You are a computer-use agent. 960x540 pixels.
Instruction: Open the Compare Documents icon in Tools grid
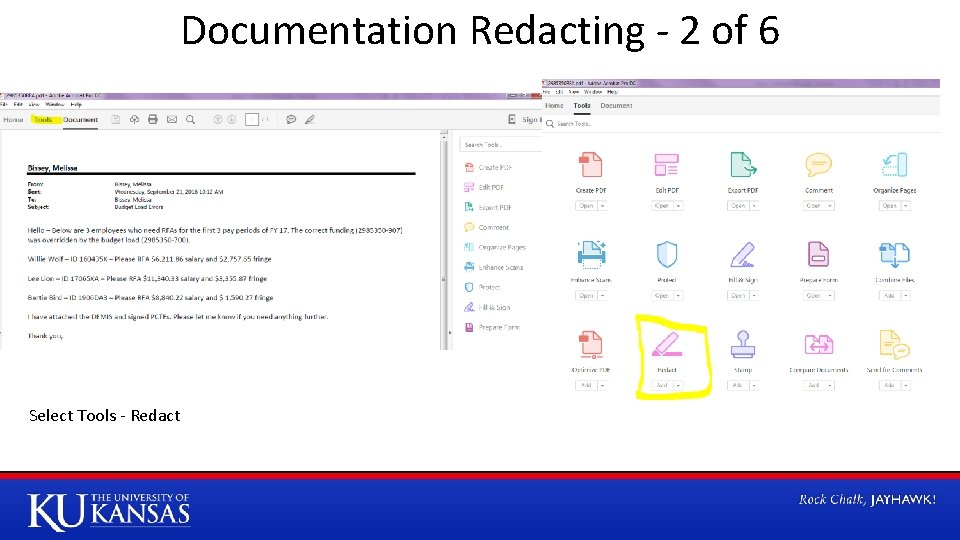(x=819, y=344)
